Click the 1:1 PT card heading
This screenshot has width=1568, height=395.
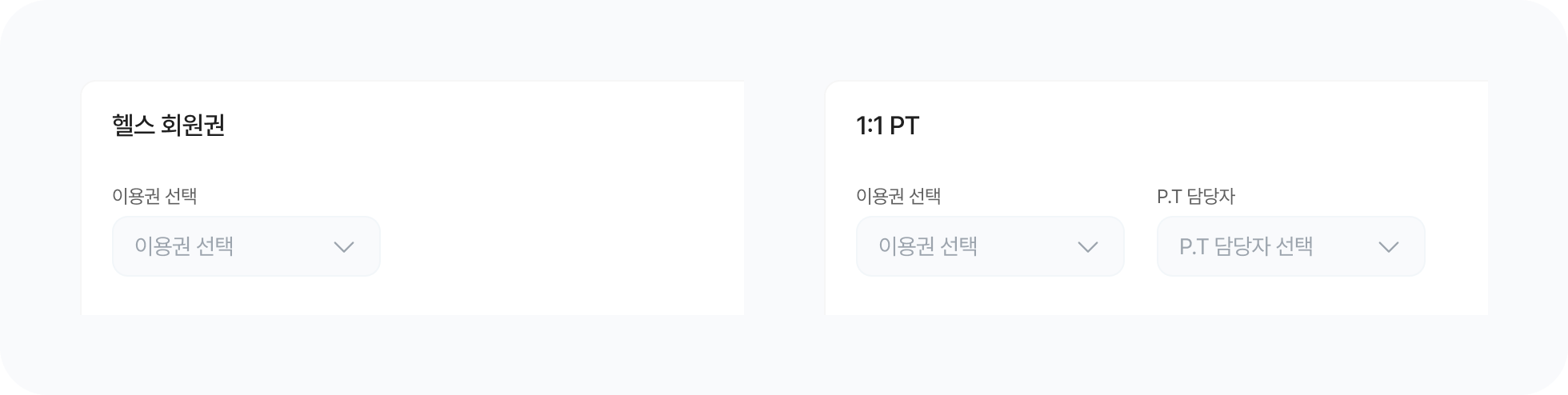887,126
